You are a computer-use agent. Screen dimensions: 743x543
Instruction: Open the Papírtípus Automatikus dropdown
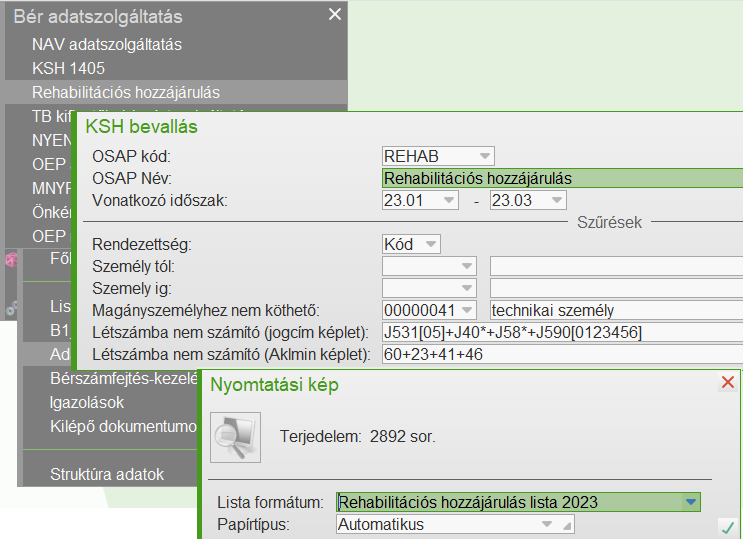pyautogui.click(x=547, y=524)
